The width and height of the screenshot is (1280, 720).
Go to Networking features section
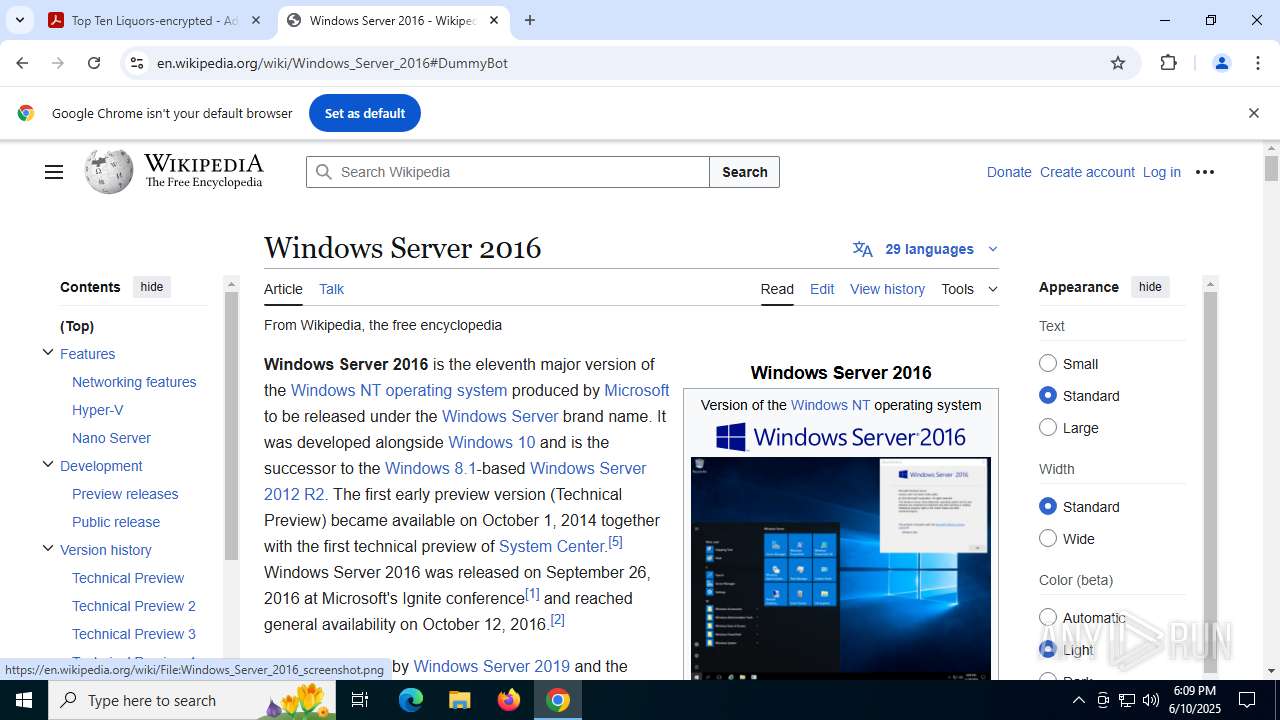tap(134, 382)
